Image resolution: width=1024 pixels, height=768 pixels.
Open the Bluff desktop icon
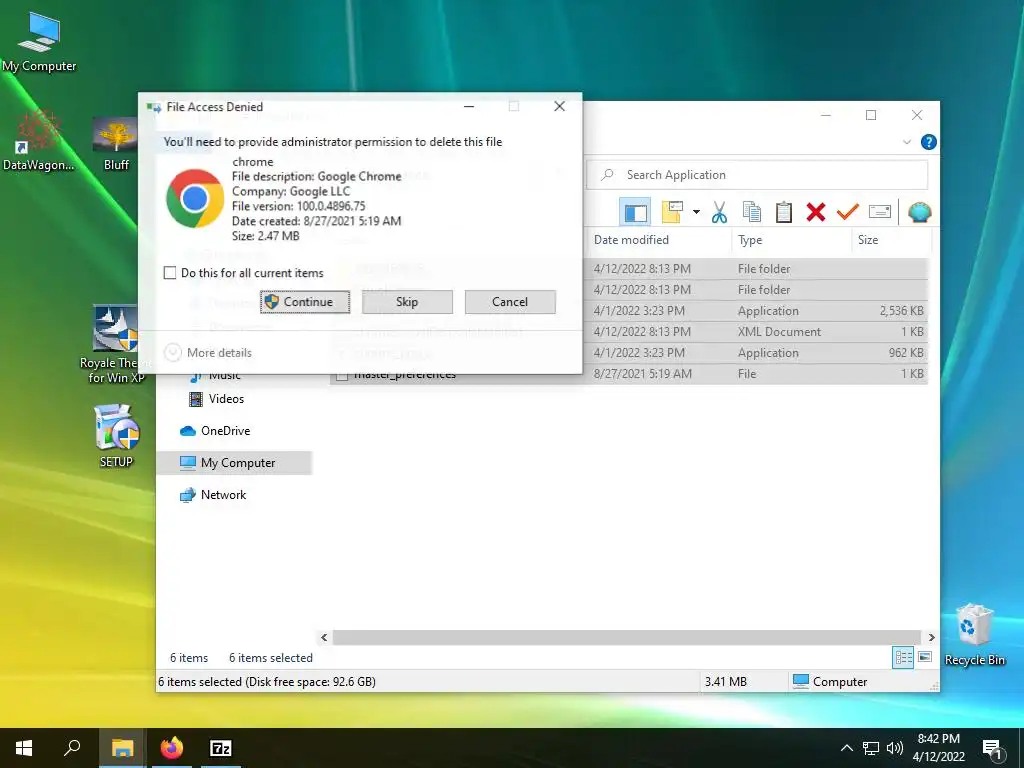pyautogui.click(x=116, y=144)
